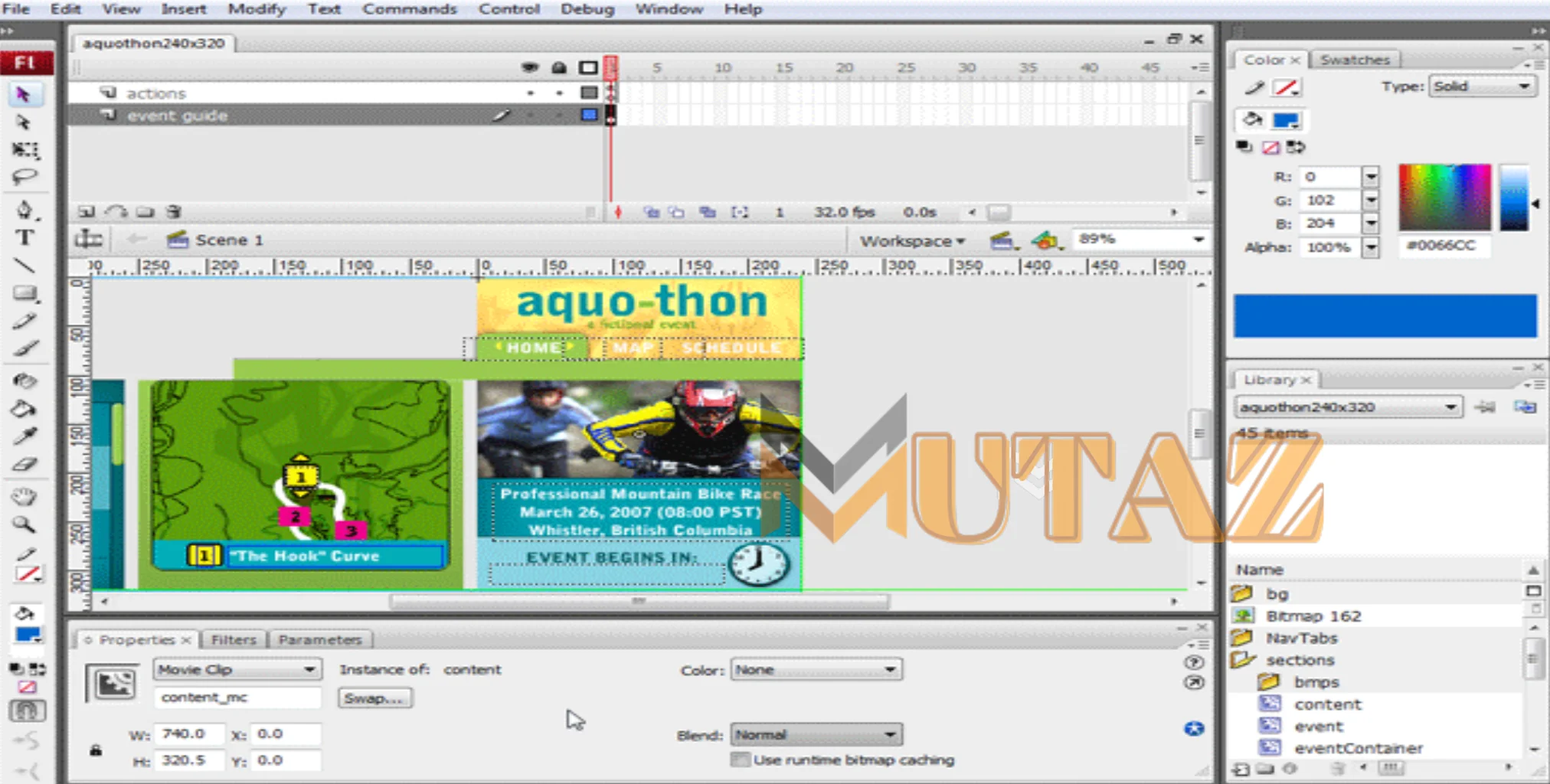Switch to the Parameters tab

pos(320,639)
